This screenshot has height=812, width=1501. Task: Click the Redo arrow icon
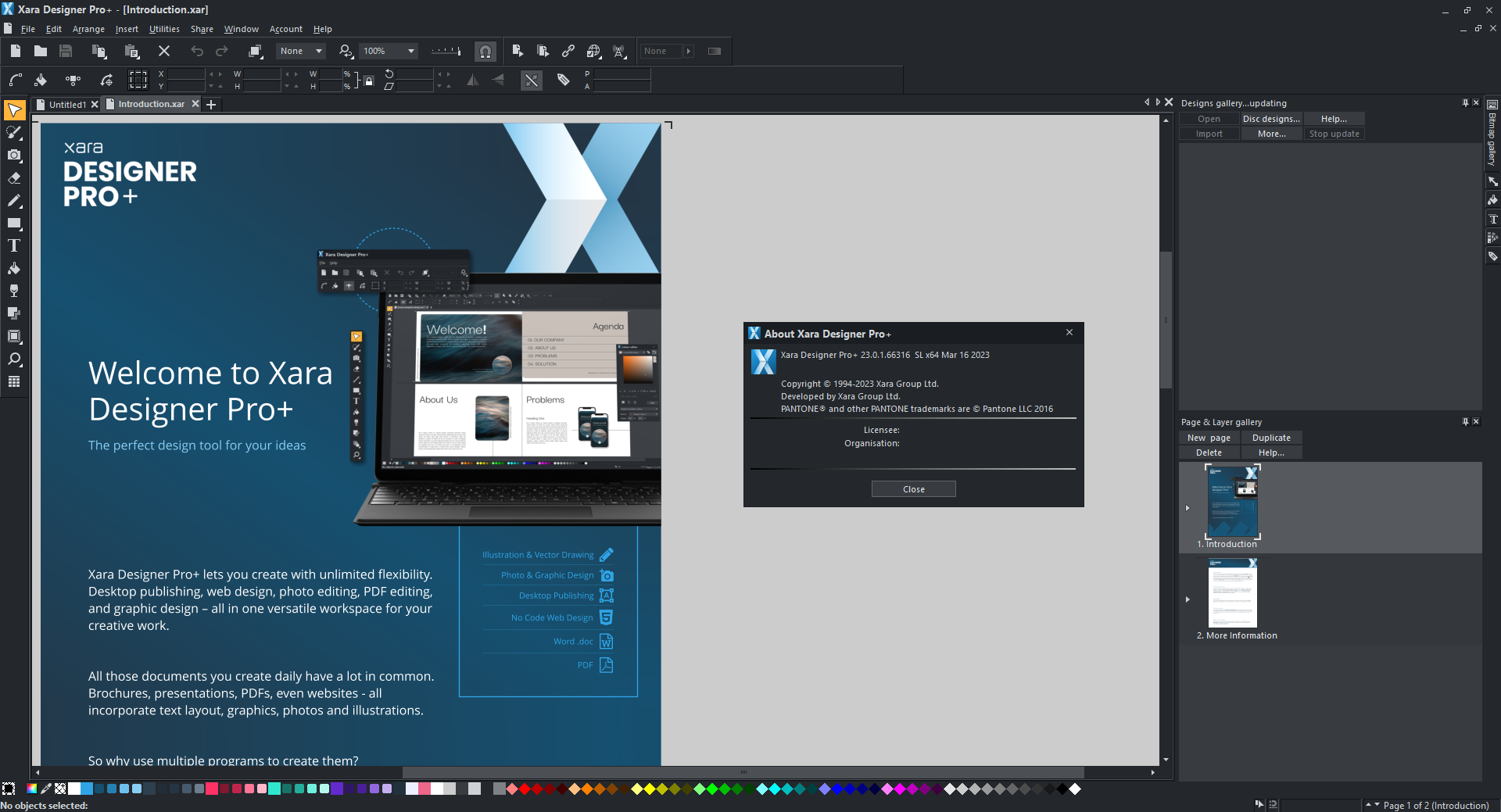click(x=222, y=51)
